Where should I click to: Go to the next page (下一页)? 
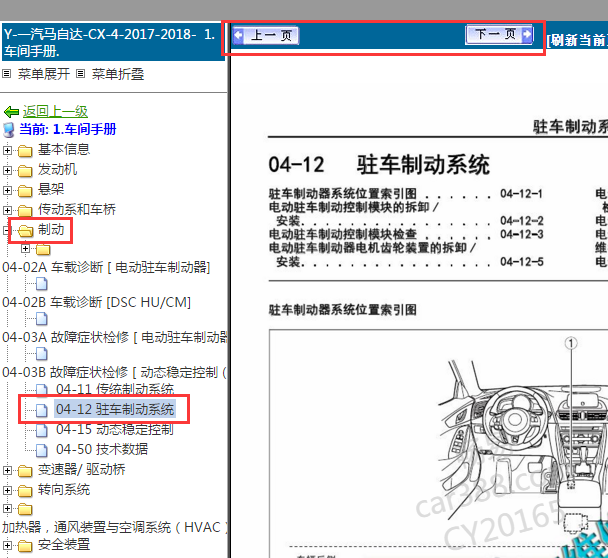click(x=499, y=35)
